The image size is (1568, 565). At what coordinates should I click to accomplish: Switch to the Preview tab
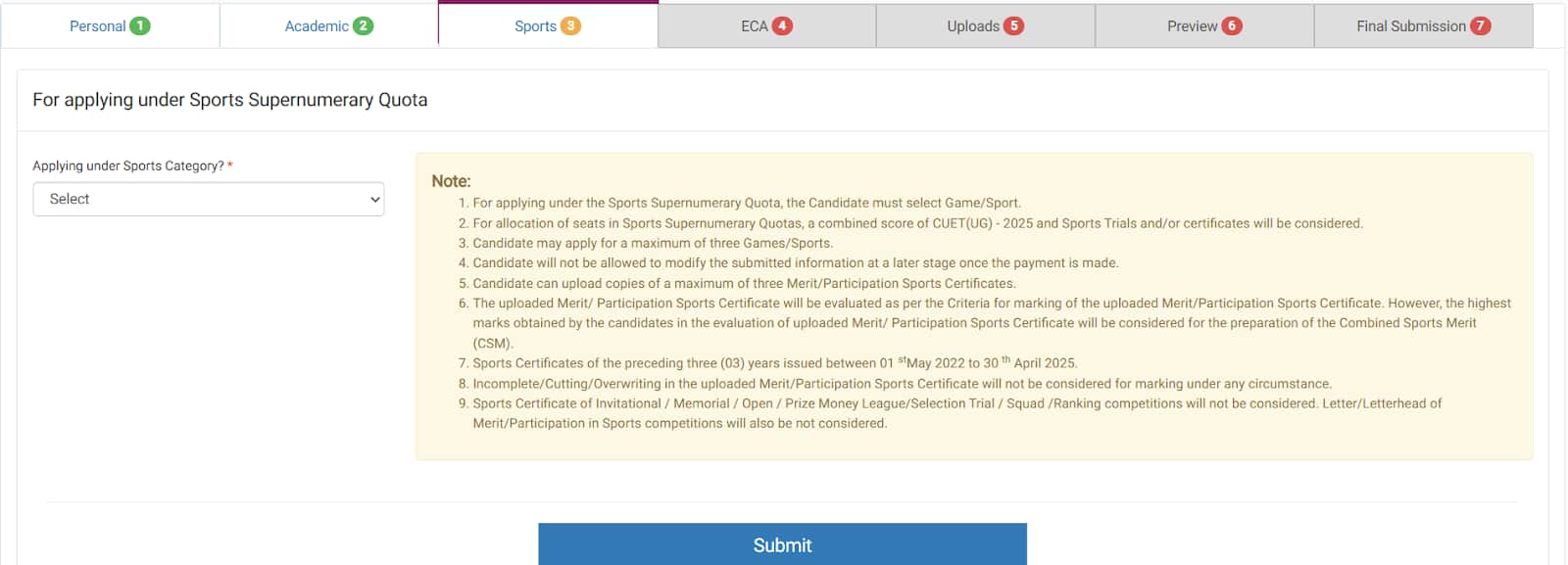click(1204, 26)
